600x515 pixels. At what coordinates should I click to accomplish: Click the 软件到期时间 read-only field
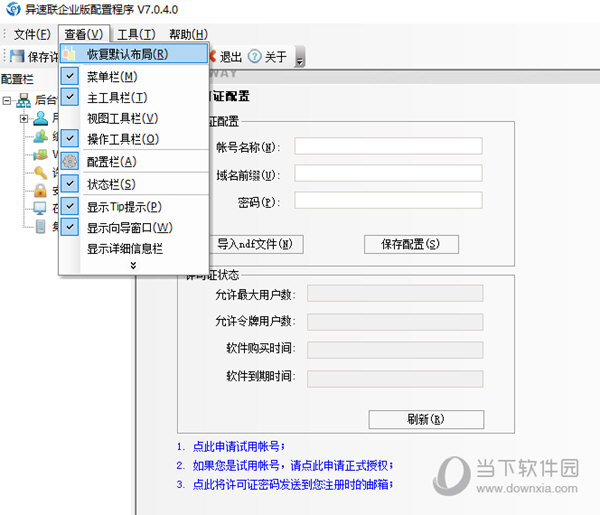(x=395, y=379)
